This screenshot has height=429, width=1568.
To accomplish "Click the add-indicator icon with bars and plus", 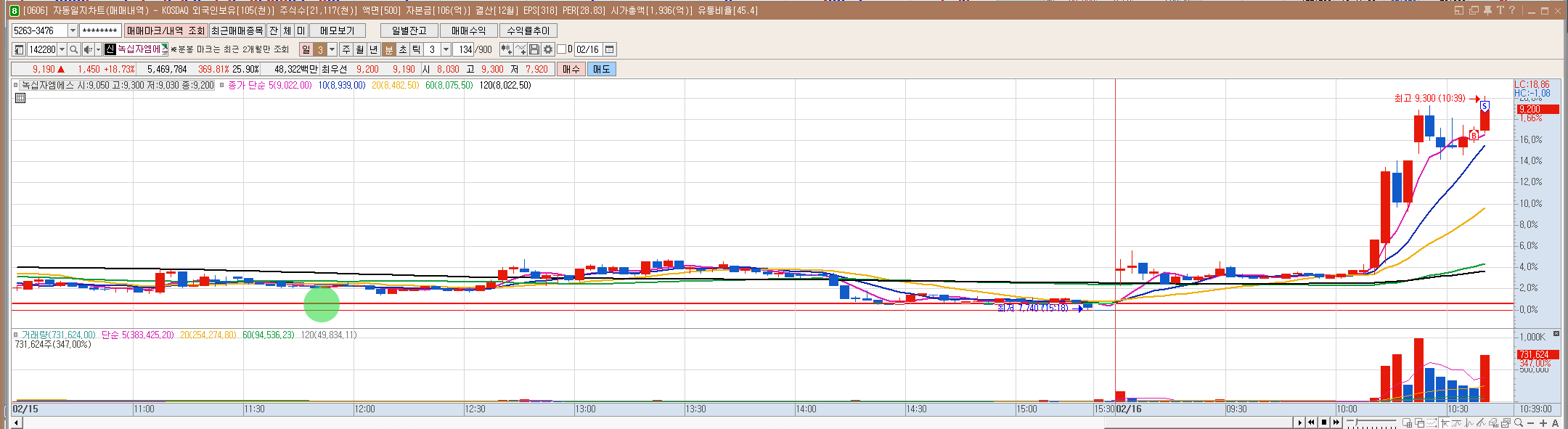I will [x=506, y=49].
